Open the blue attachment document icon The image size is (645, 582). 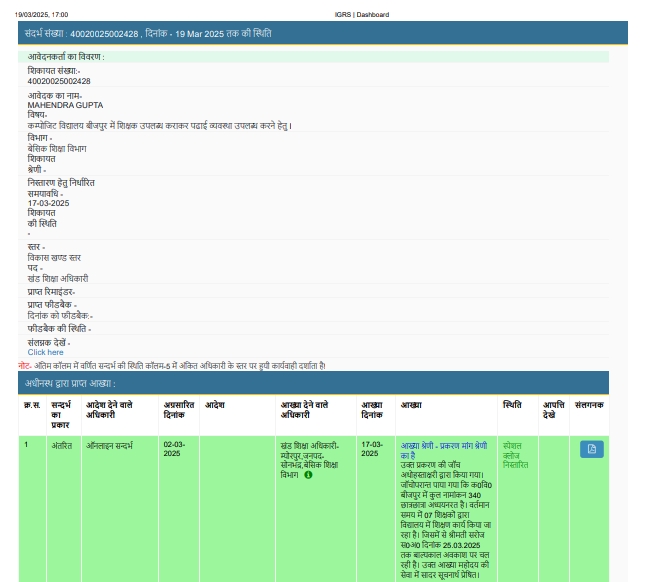point(591,449)
